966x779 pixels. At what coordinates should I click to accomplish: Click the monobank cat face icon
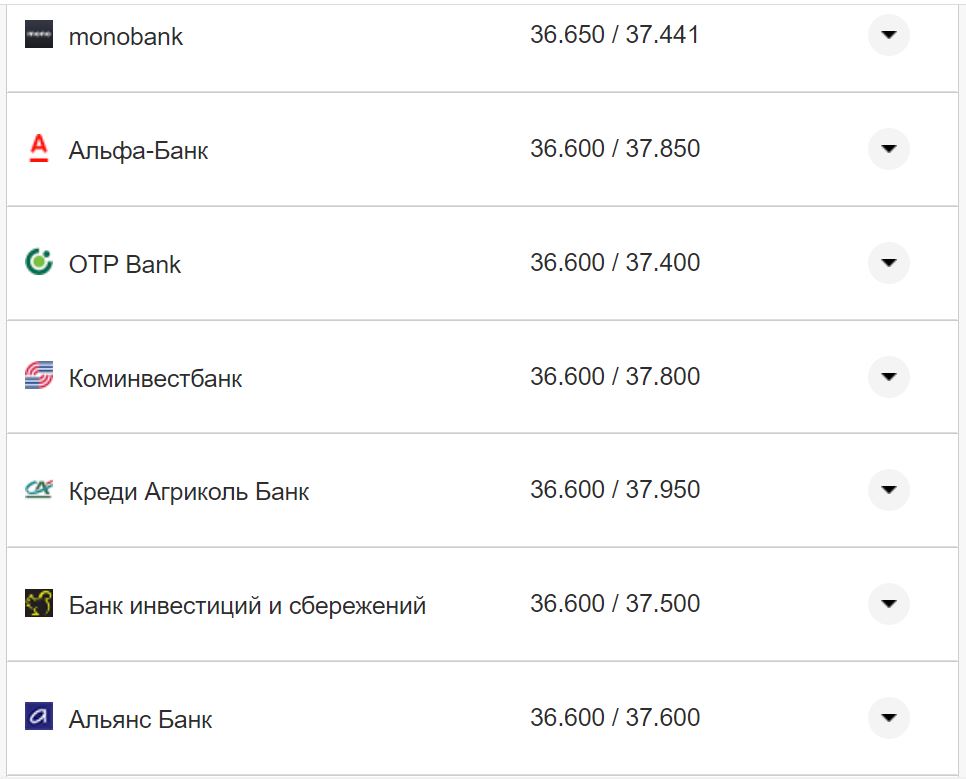point(38,35)
